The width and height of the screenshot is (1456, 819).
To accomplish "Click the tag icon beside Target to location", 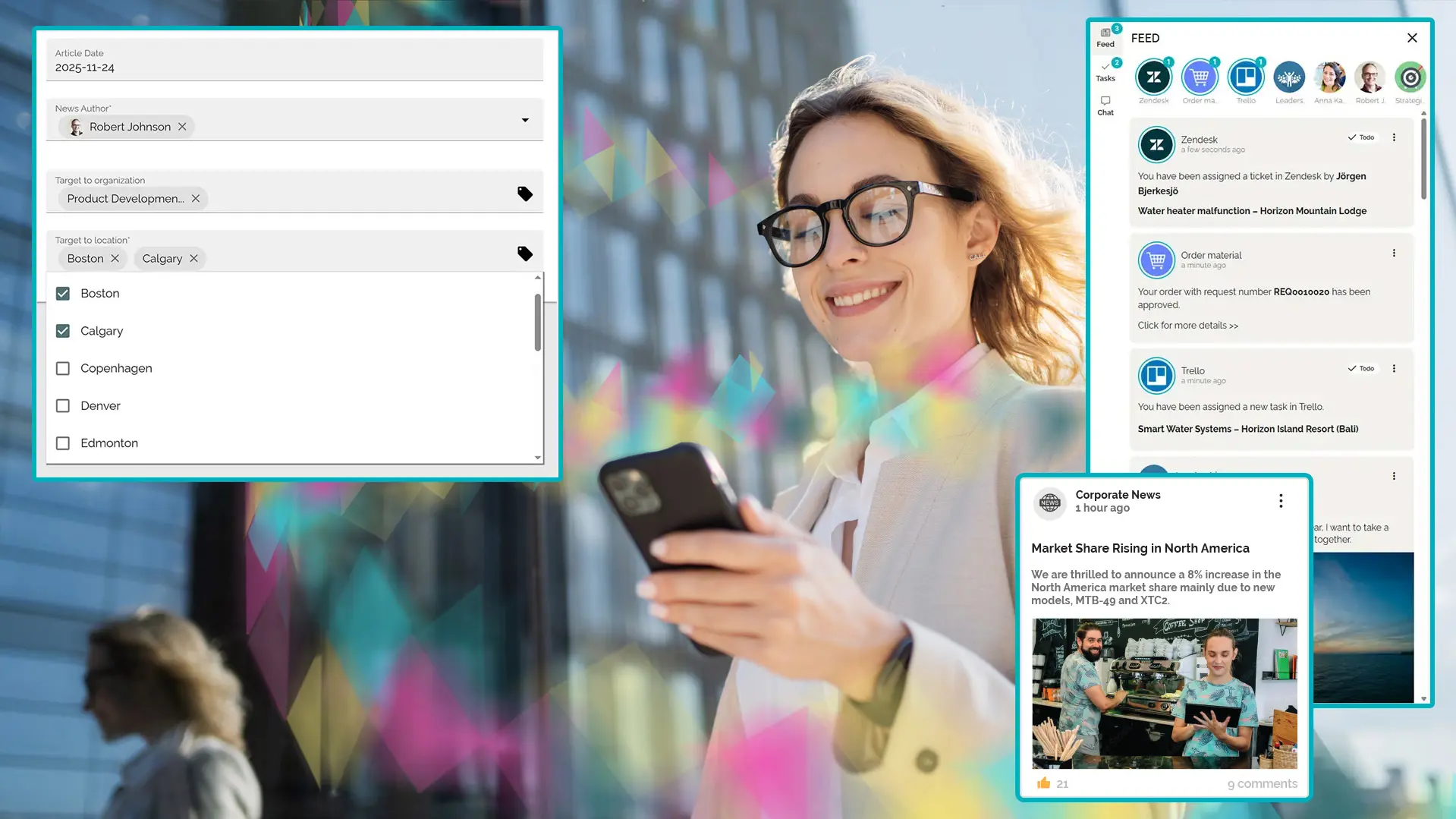I will [525, 254].
